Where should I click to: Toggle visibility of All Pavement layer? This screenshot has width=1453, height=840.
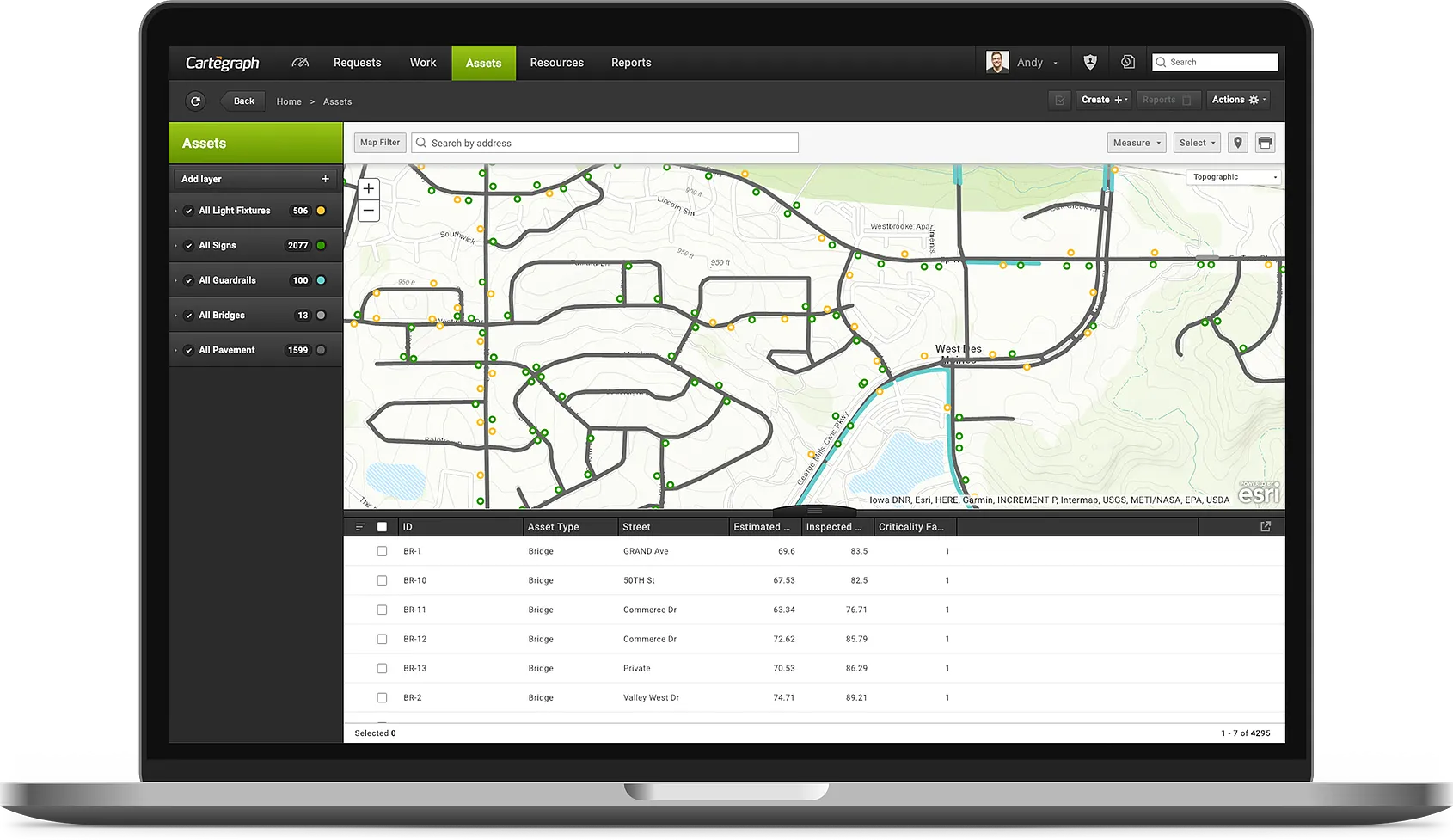[189, 350]
